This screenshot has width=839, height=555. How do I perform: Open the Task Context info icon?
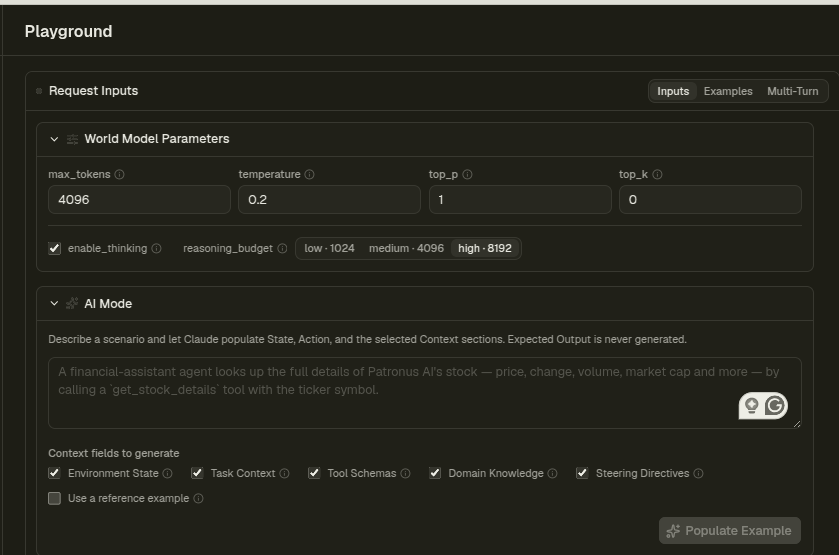click(x=284, y=473)
